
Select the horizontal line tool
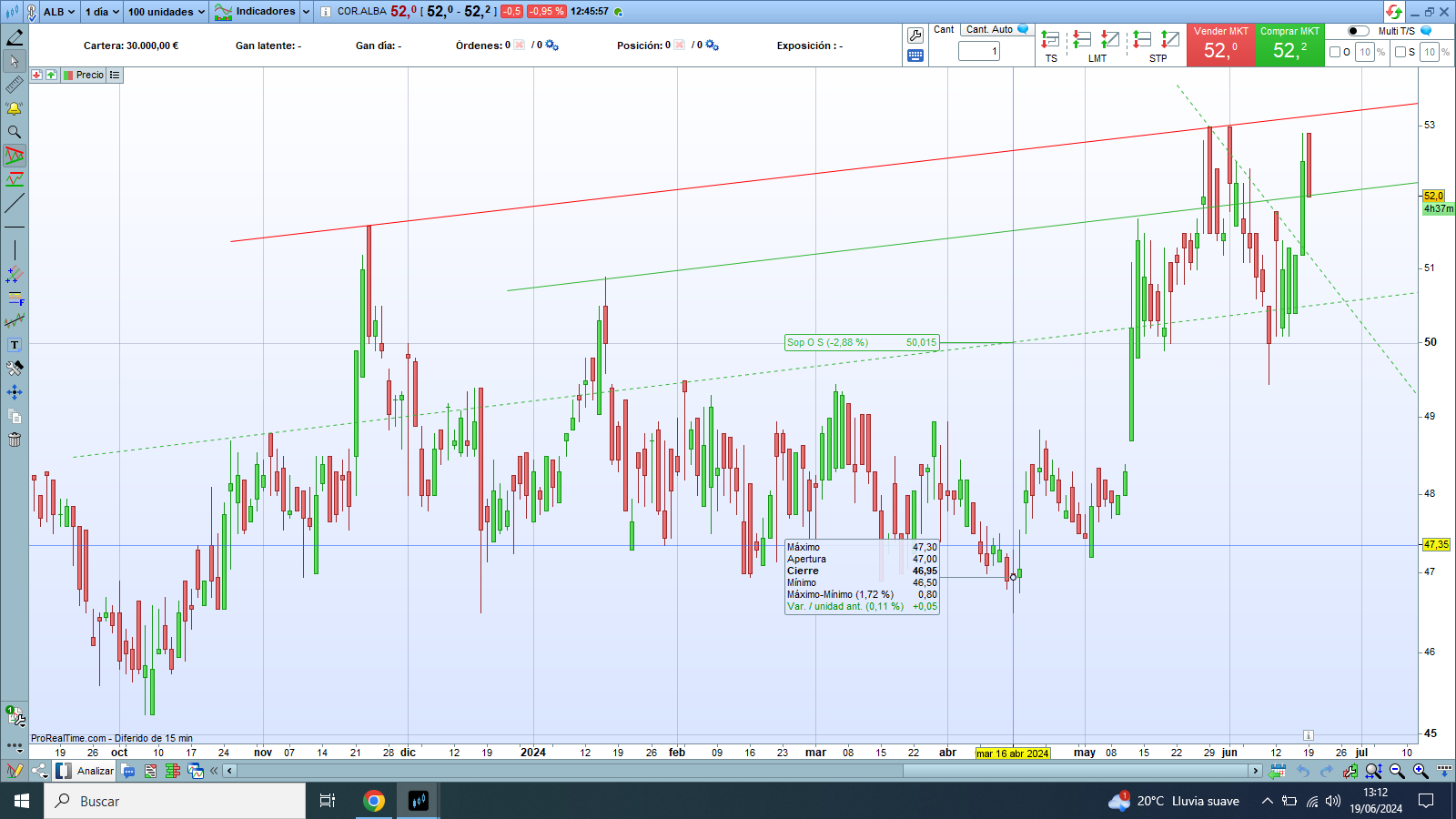click(15, 227)
